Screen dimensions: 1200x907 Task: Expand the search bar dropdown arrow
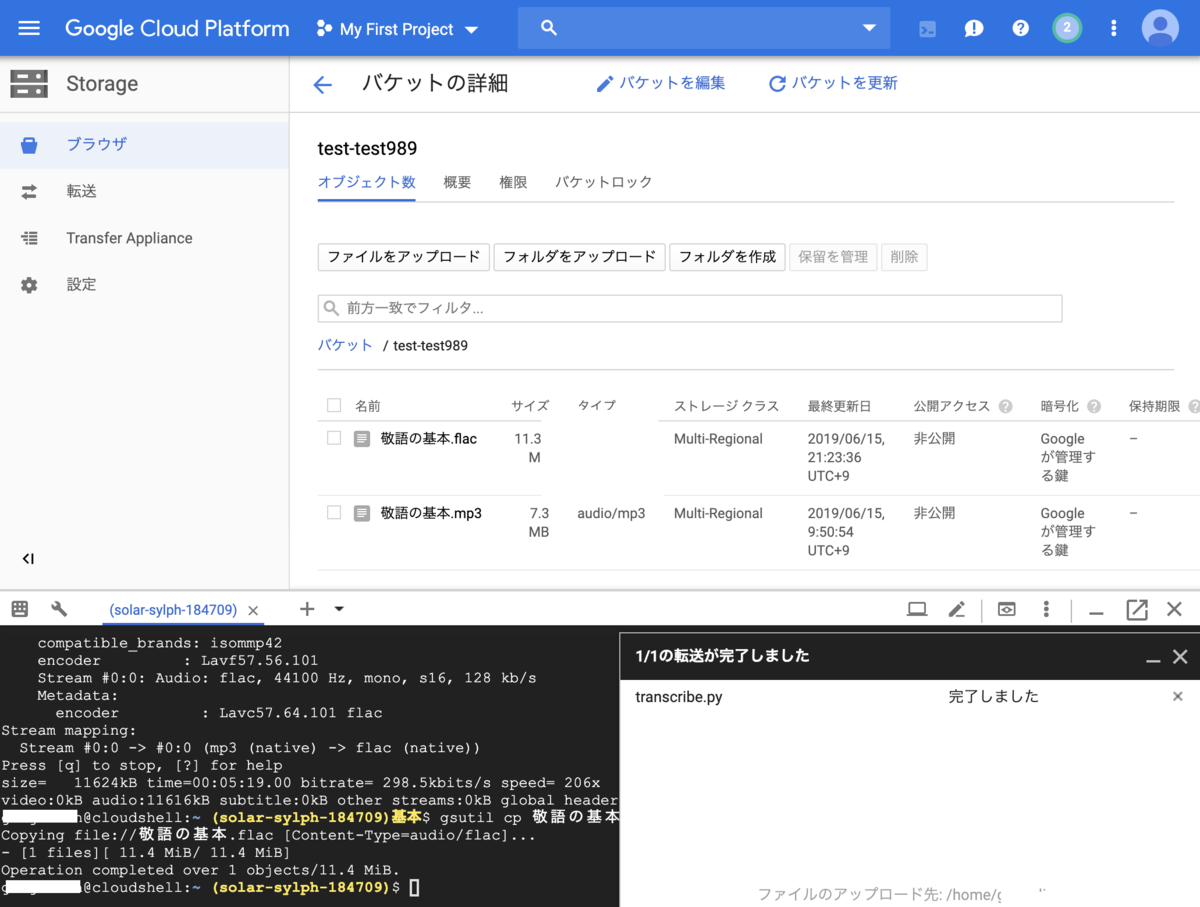pos(869,28)
